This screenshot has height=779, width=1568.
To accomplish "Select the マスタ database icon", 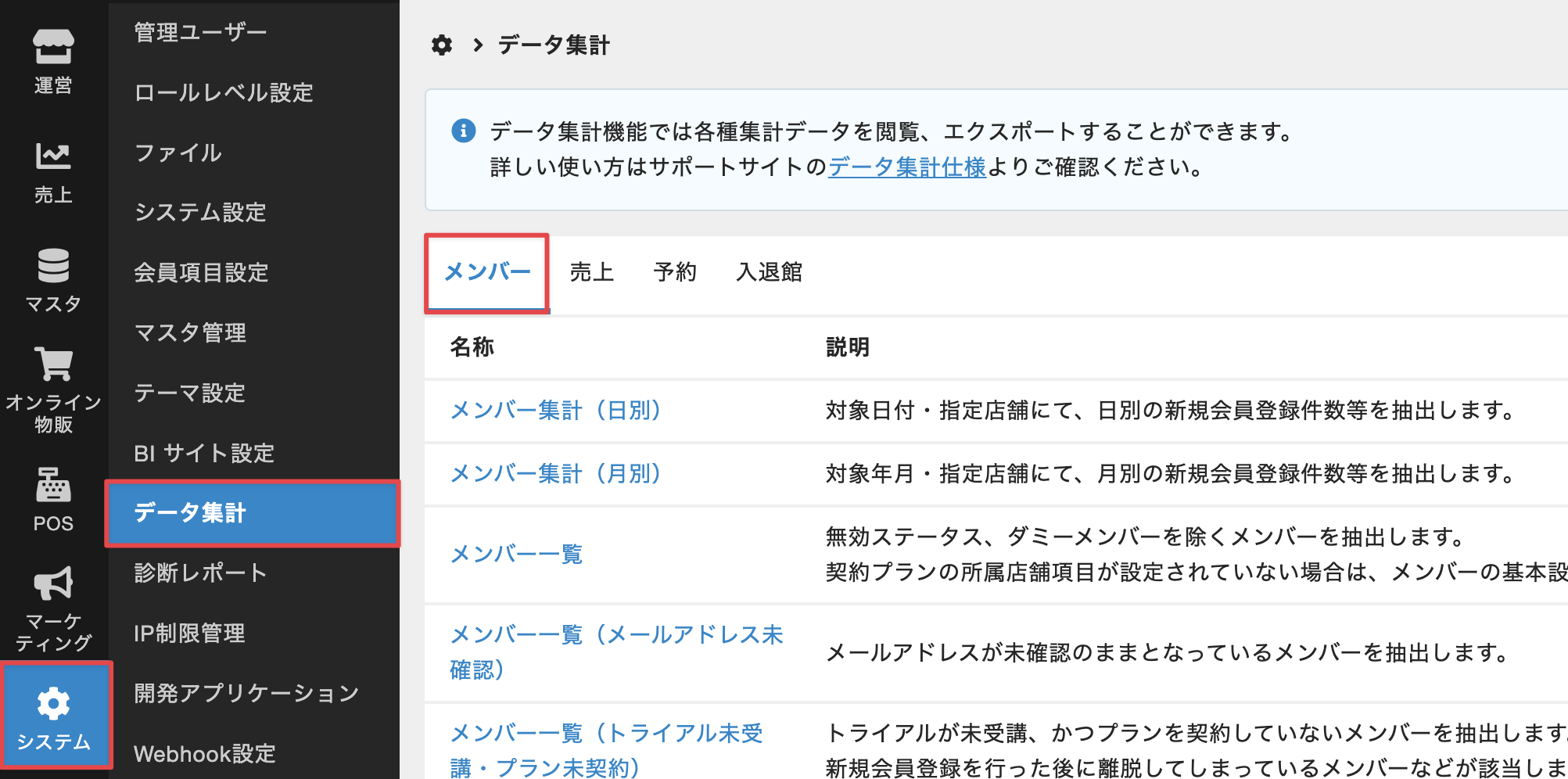I will click(x=53, y=266).
